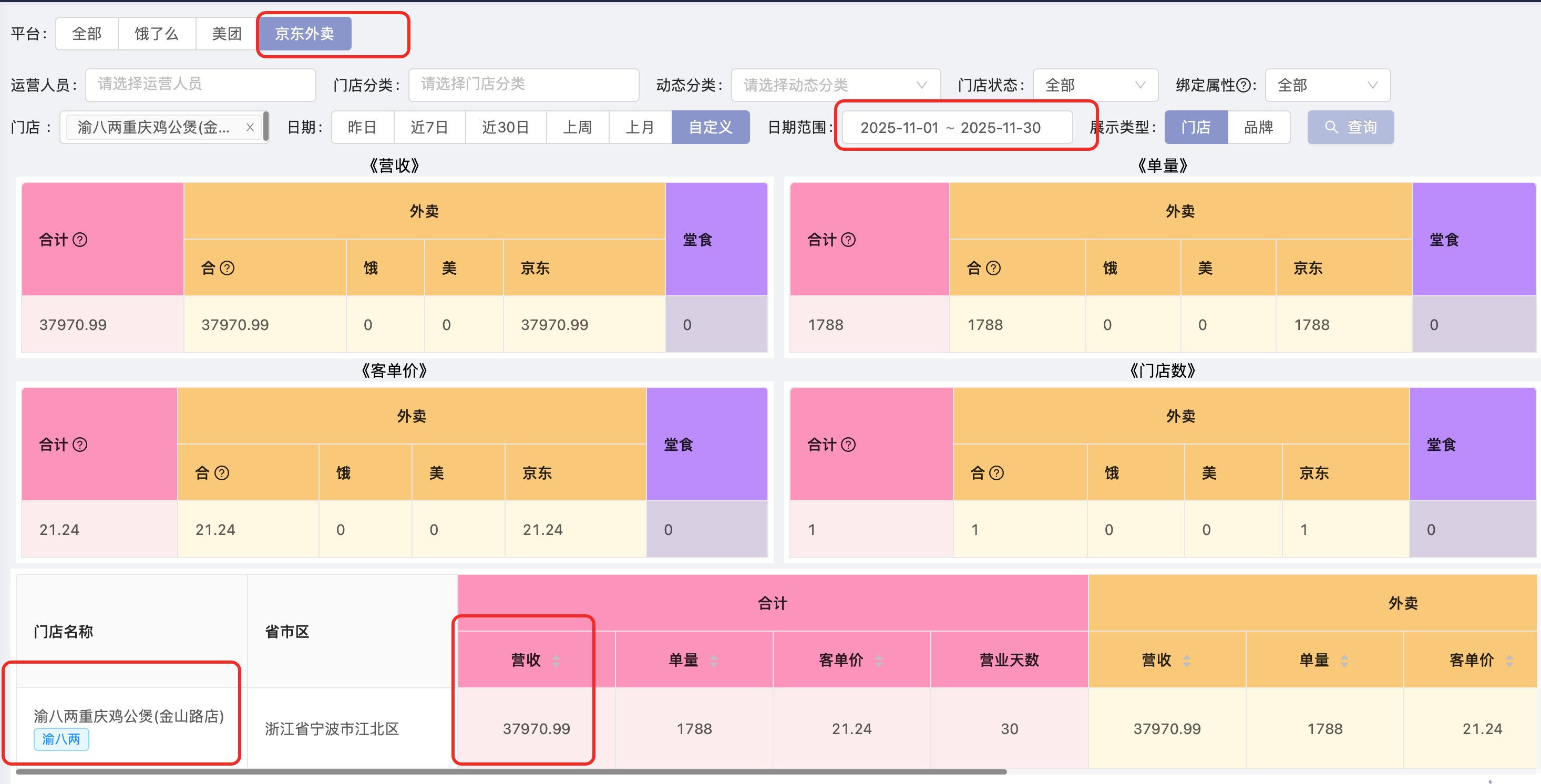Click the 查询 query button
The image size is (1541, 784).
(1351, 127)
